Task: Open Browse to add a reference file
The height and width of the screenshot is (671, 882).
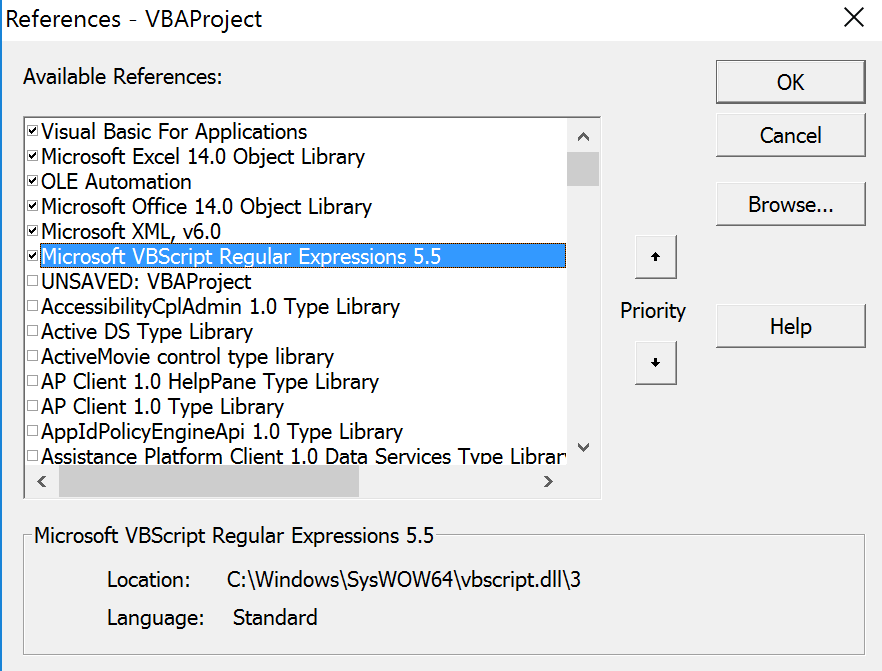Action: [790, 204]
